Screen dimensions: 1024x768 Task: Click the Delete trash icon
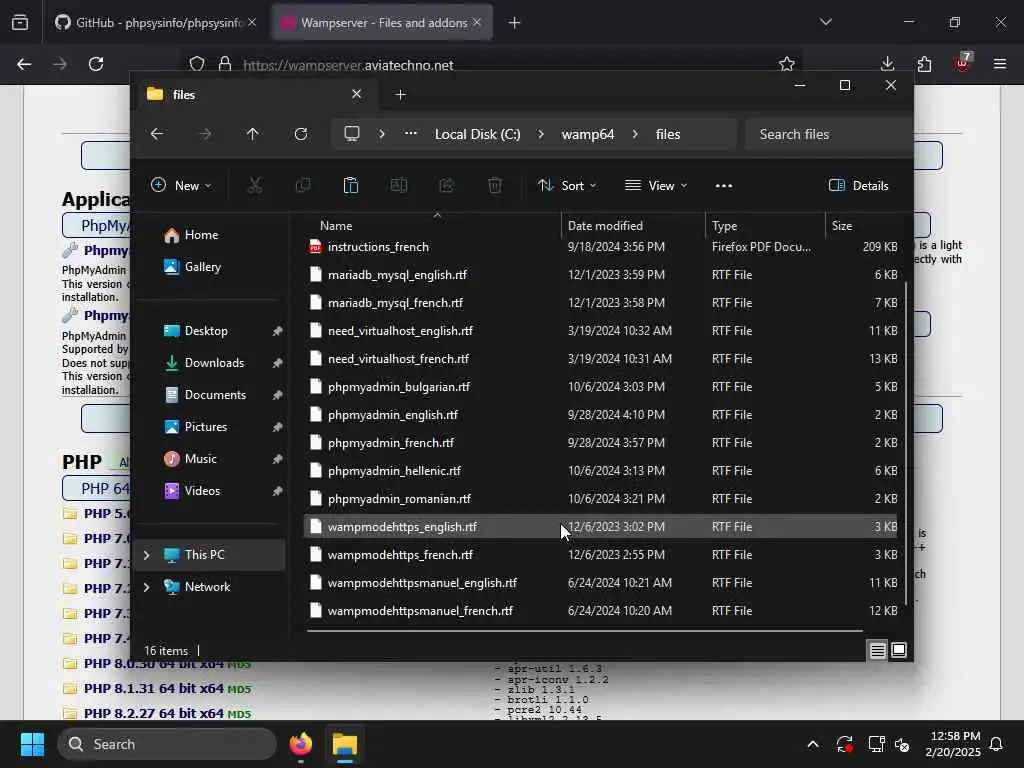pos(495,185)
